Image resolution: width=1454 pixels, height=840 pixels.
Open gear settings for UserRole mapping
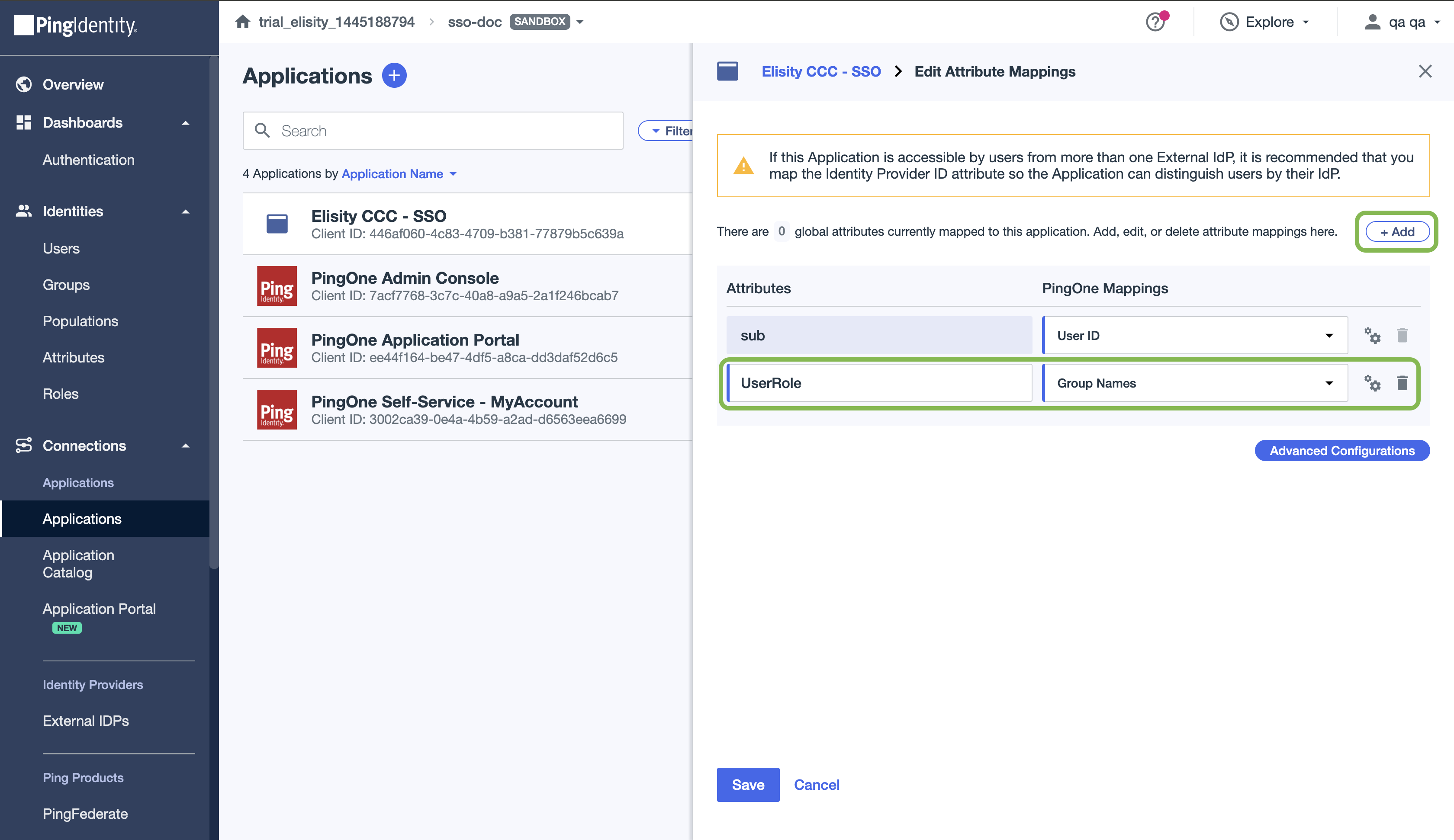pos(1372,383)
